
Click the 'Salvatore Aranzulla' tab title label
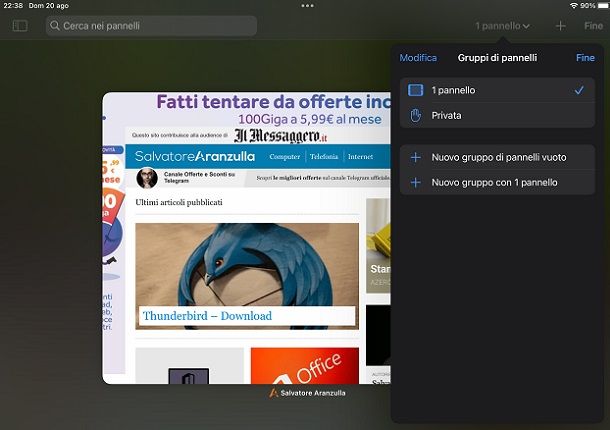coord(313,393)
